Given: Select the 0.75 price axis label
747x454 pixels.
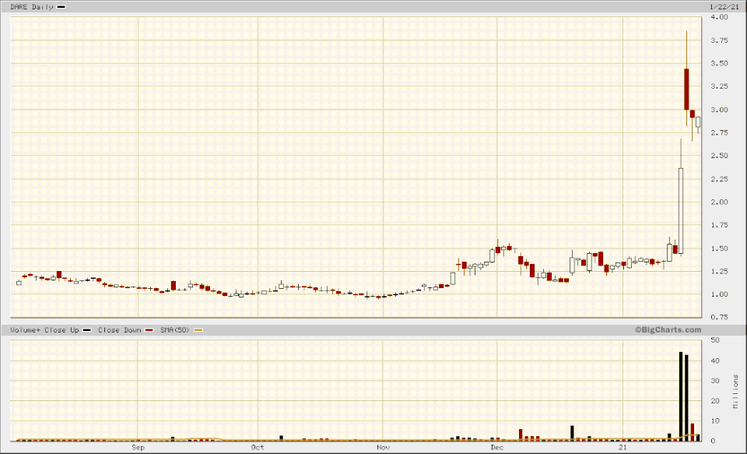Looking at the screenshot, I should pyautogui.click(x=719, y=317).
